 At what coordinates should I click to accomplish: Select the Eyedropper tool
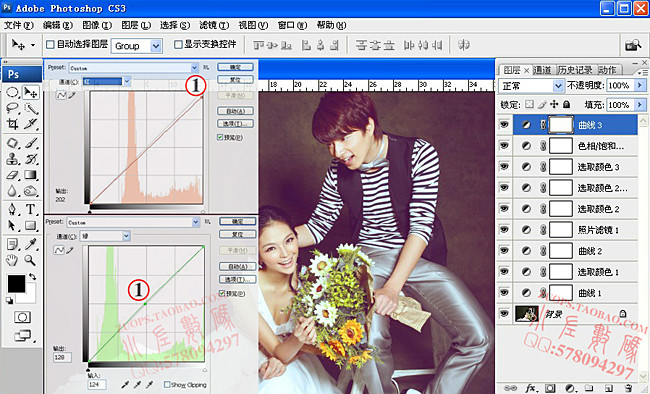30,244
